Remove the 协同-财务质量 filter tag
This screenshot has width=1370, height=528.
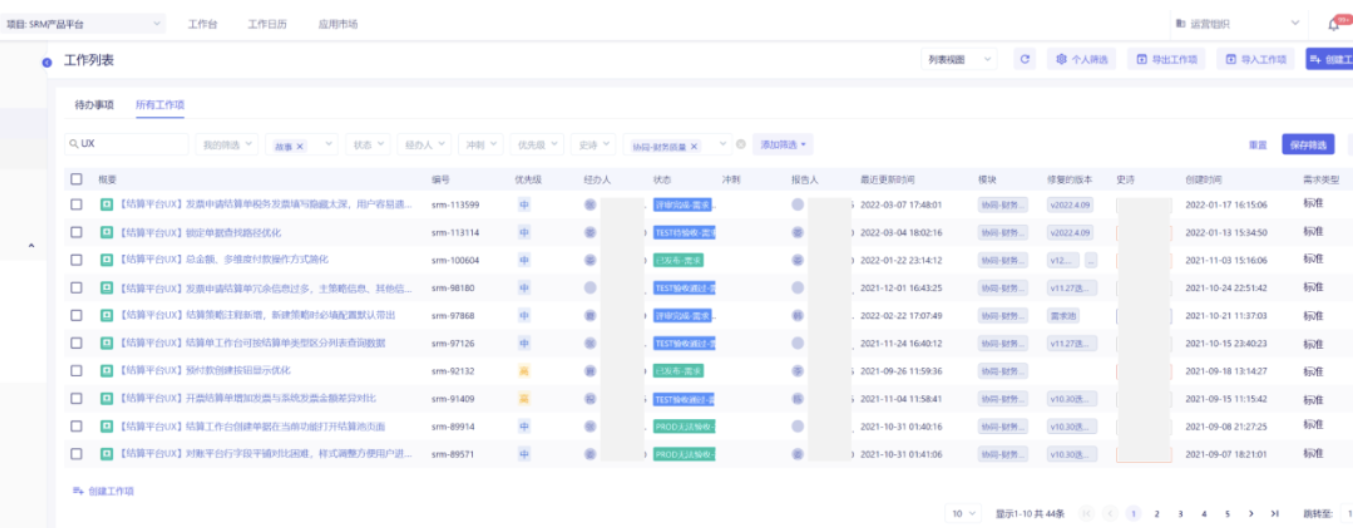coord(694,146)
